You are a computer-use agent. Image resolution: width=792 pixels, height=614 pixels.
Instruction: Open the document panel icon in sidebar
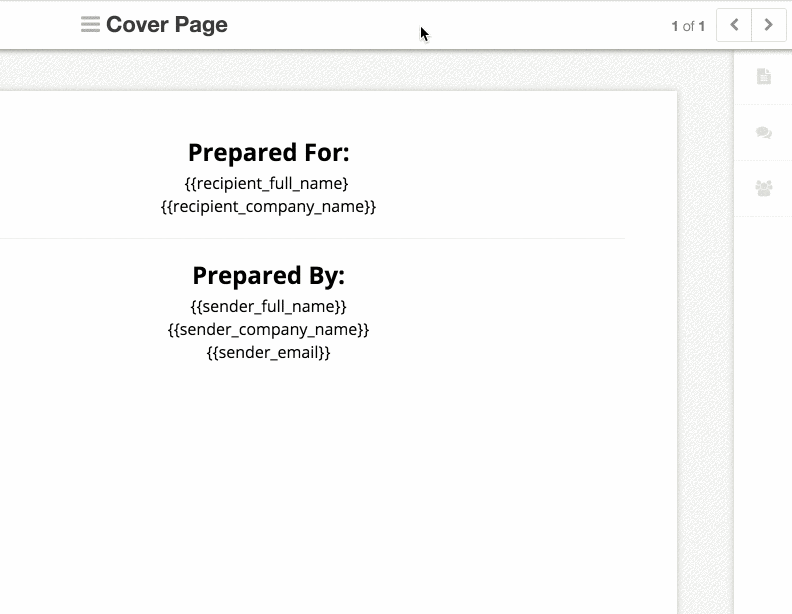[x=764, y=77]
